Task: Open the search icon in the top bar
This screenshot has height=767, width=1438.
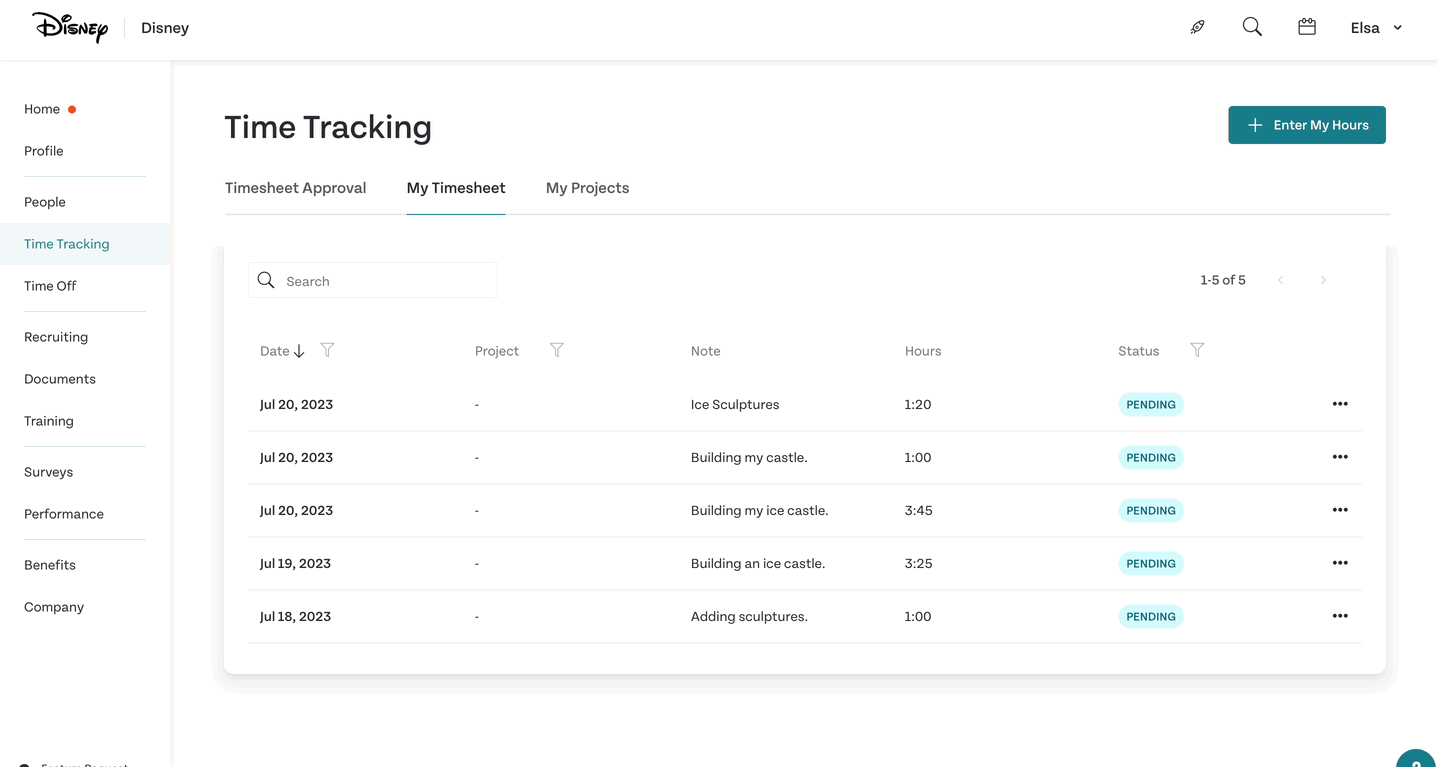Action: [x=1251, y=26]
